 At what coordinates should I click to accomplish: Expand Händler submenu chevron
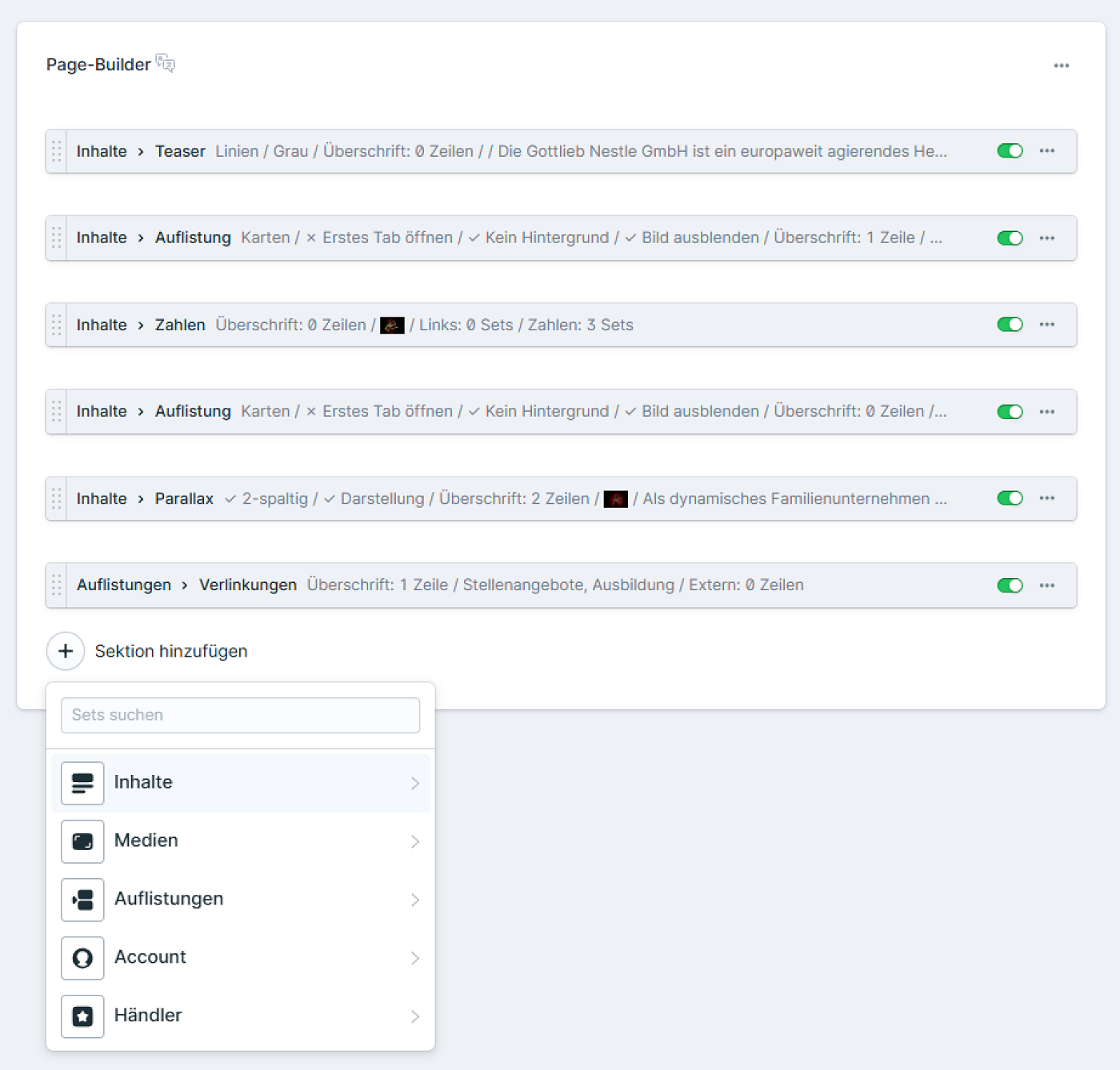tap(414, 1016)
